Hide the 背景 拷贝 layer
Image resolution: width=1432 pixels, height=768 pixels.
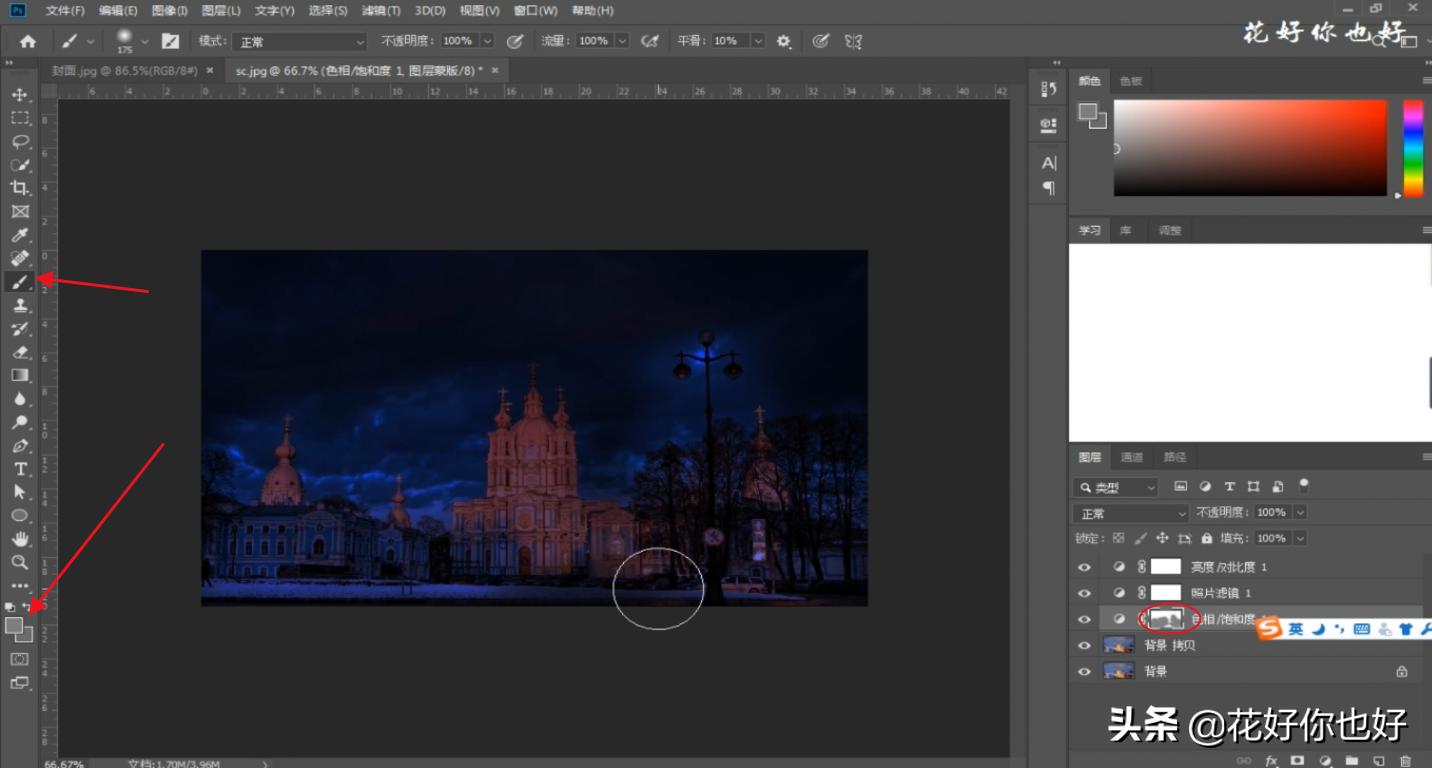1084,646
